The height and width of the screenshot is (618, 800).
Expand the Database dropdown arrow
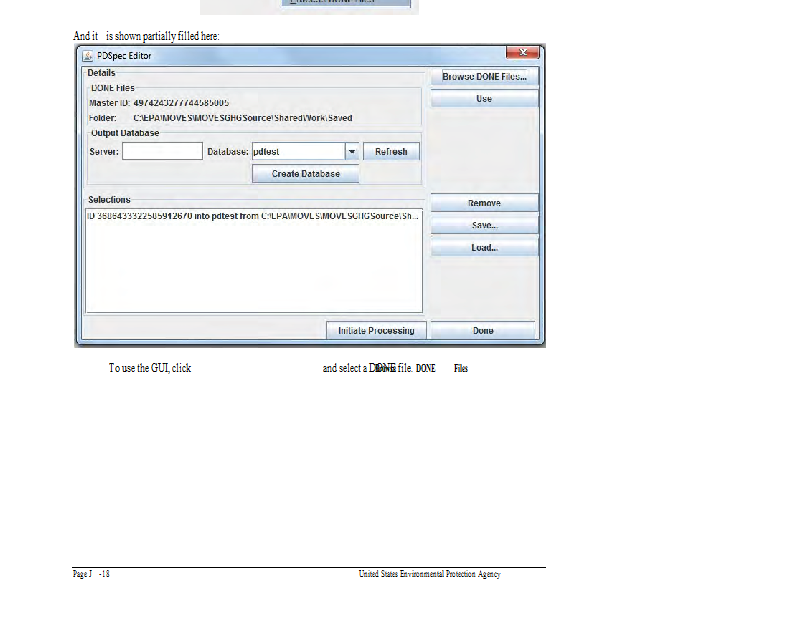click(352, 152)
